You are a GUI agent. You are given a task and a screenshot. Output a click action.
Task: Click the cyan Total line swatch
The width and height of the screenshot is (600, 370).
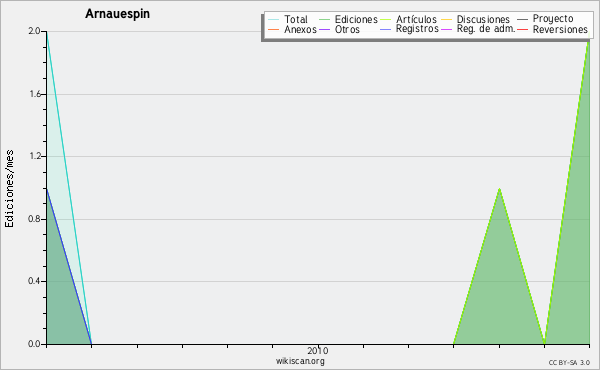(x=274, y=19)
